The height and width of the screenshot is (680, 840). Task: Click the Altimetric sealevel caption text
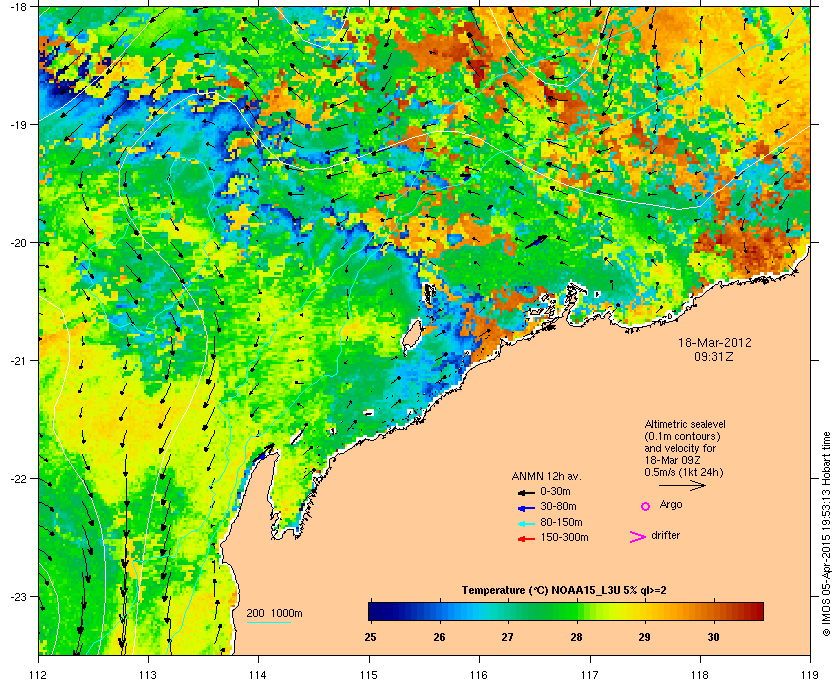click(x=685, y=424)
